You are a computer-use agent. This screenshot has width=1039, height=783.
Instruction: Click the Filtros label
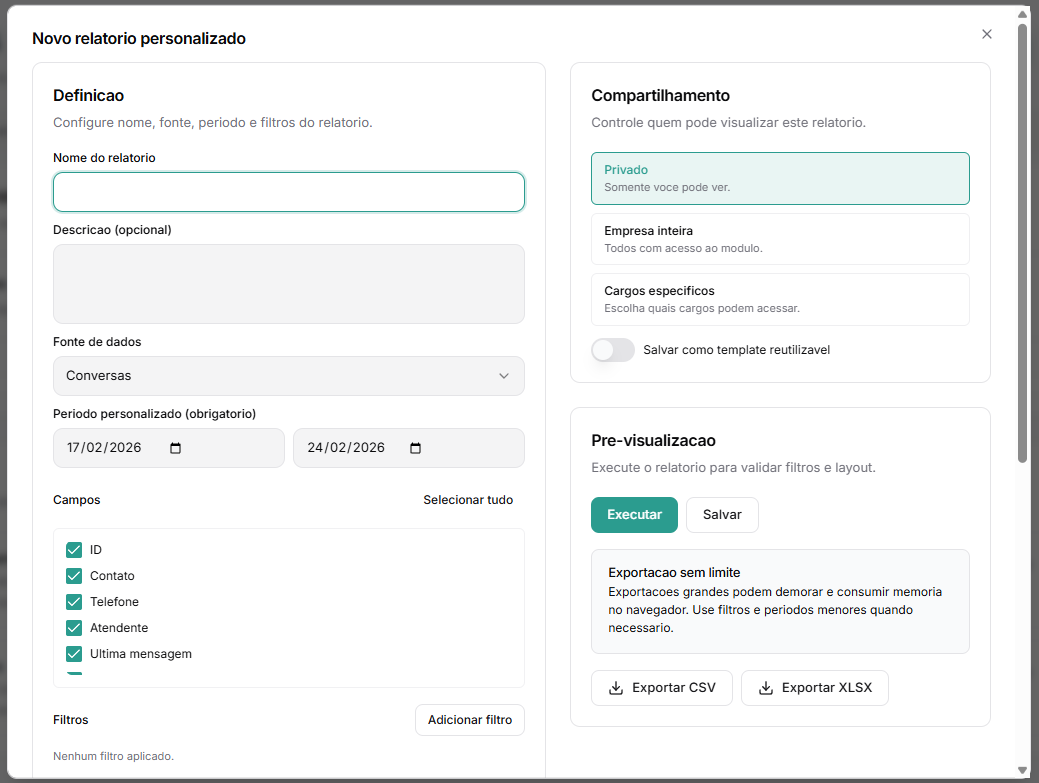click(x=70, y=719)
